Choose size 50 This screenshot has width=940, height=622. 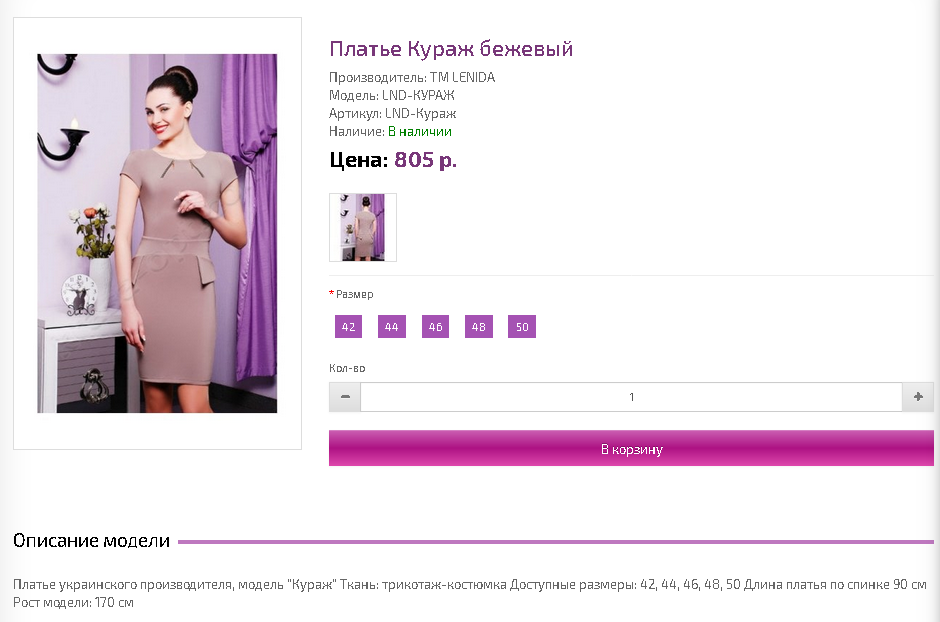point(522,327)
